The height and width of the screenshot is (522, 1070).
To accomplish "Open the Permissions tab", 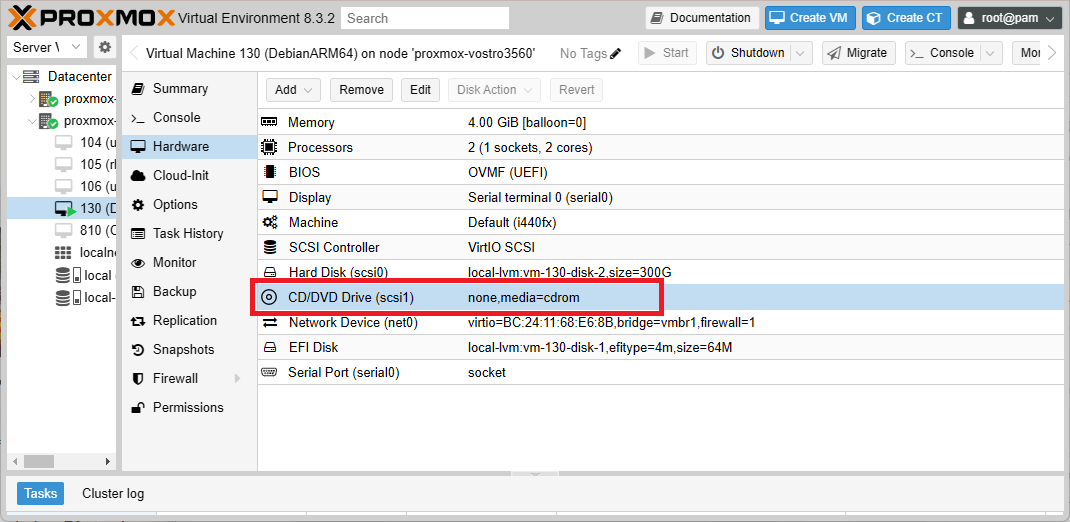I will pos(189,407).
